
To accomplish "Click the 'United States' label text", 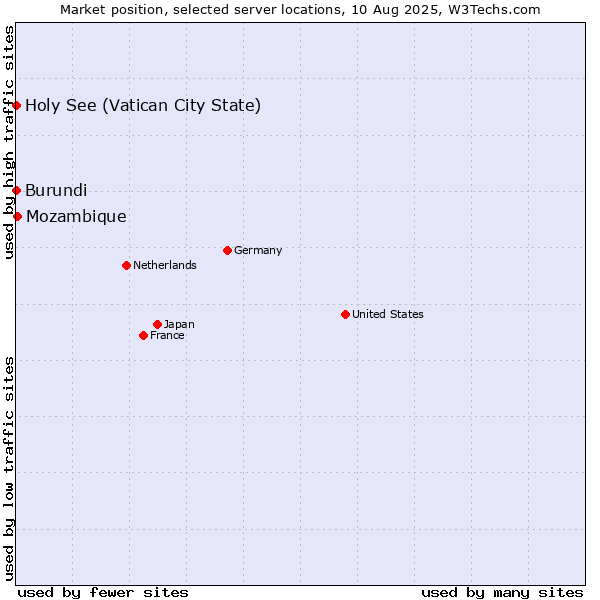I will [388, 314].
